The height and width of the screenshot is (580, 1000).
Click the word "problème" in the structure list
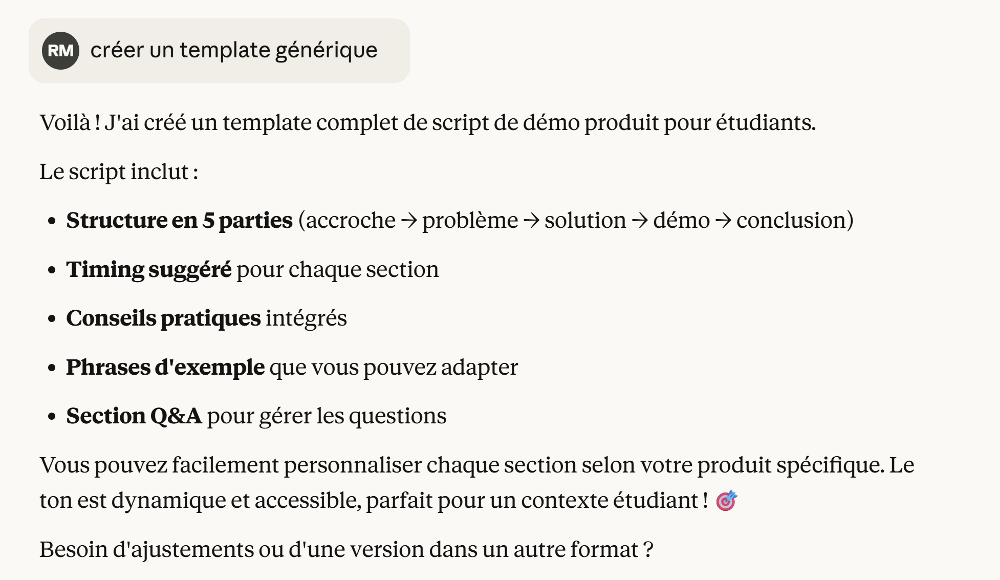(x=470, y=220)
